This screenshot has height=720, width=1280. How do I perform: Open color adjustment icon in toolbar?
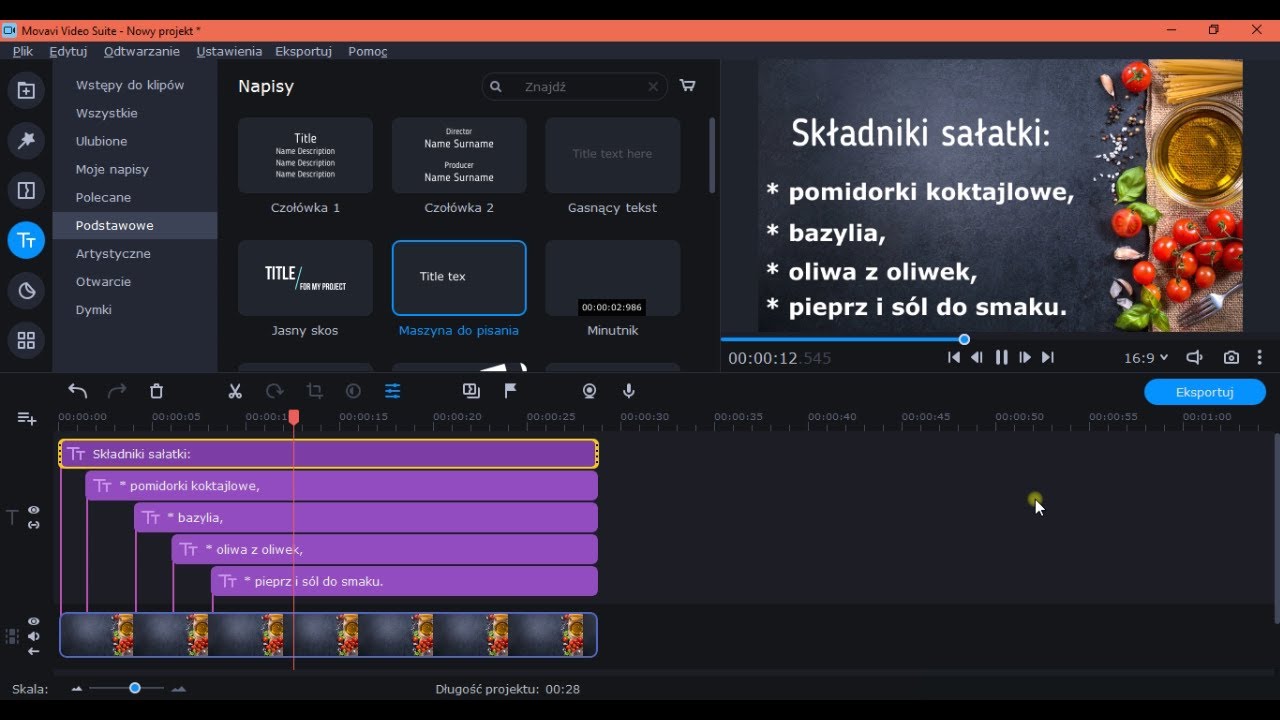coord(353,391)
